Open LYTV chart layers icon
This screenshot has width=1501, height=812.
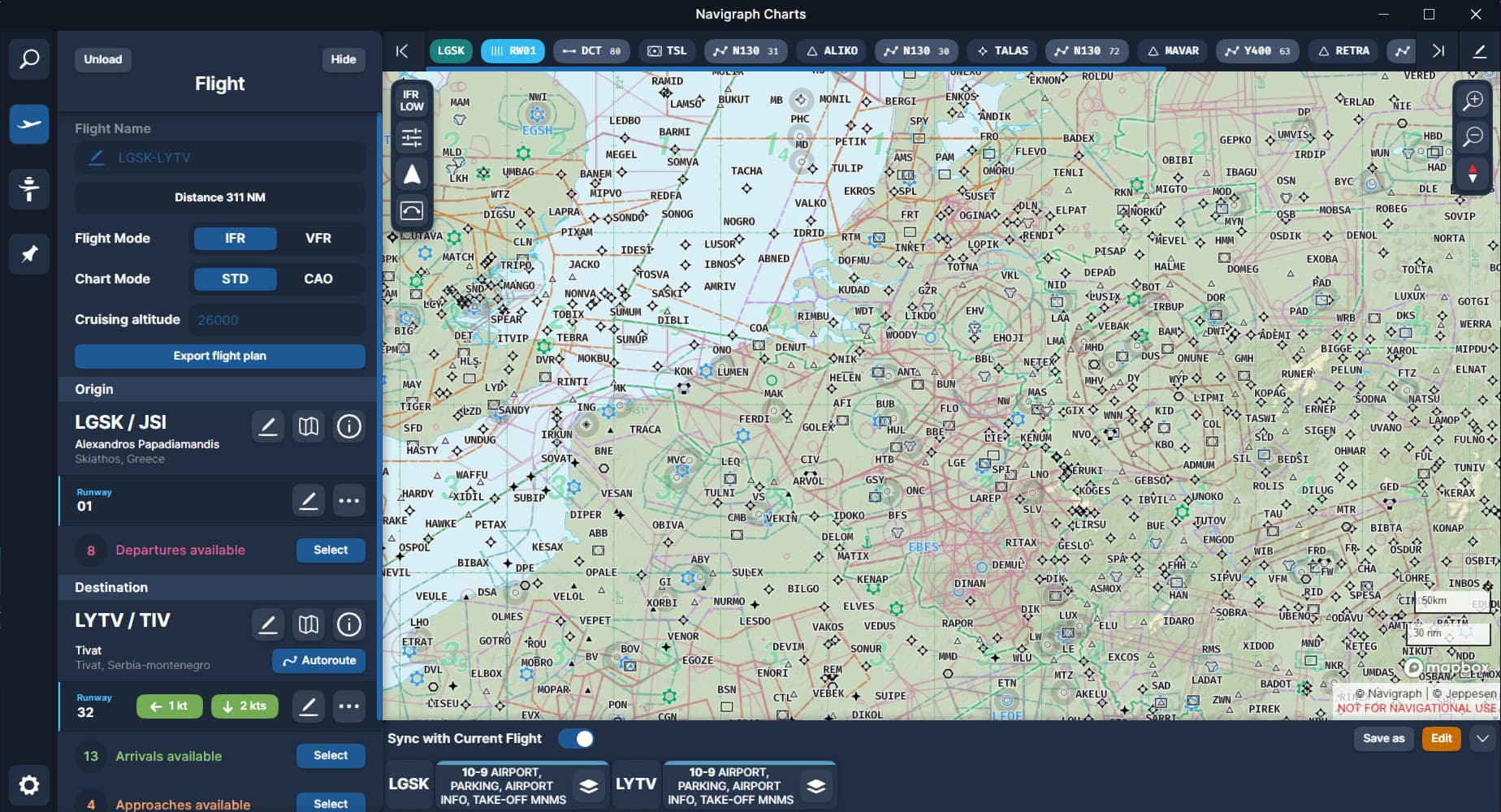pyautogui.click(x=816, y=785)
